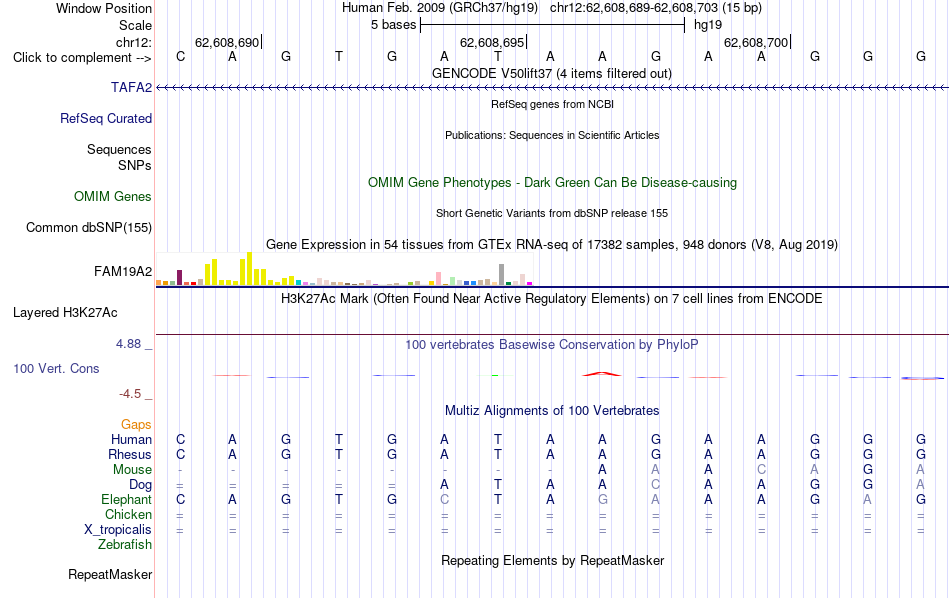Image resolution: width=950 pixels, height=598 pixels.
Task: Click 'Basewise Conservation by PhyloP' title
Action: 552,345
